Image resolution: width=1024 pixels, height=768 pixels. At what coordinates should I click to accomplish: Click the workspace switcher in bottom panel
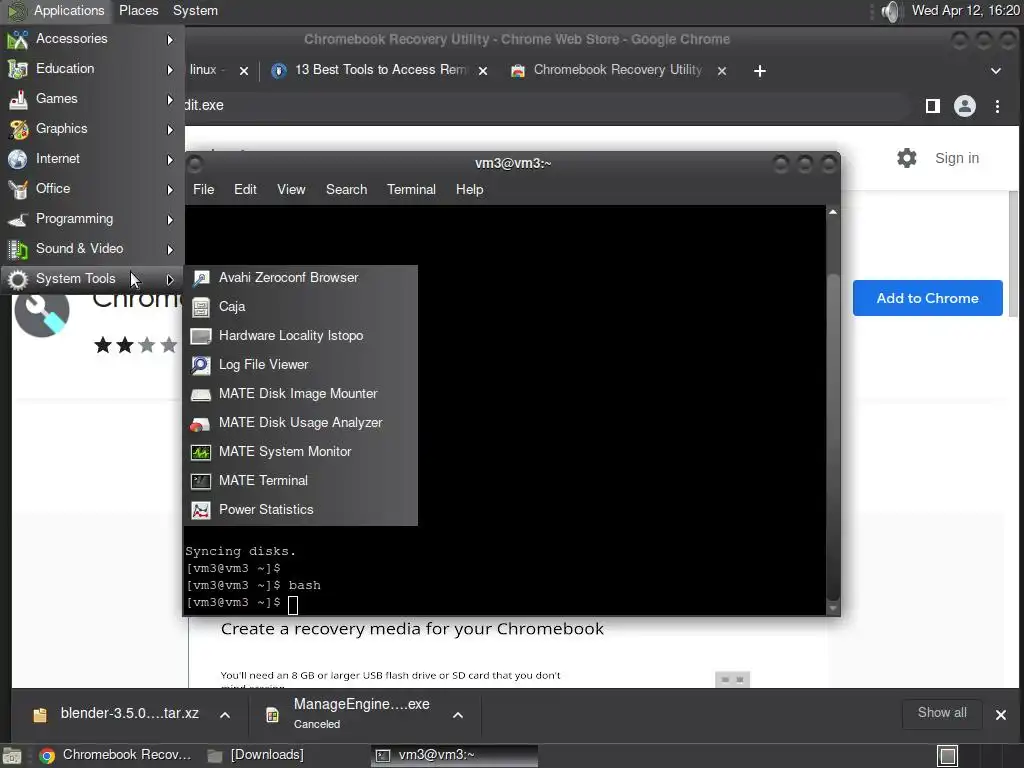(x=948, y=756)
